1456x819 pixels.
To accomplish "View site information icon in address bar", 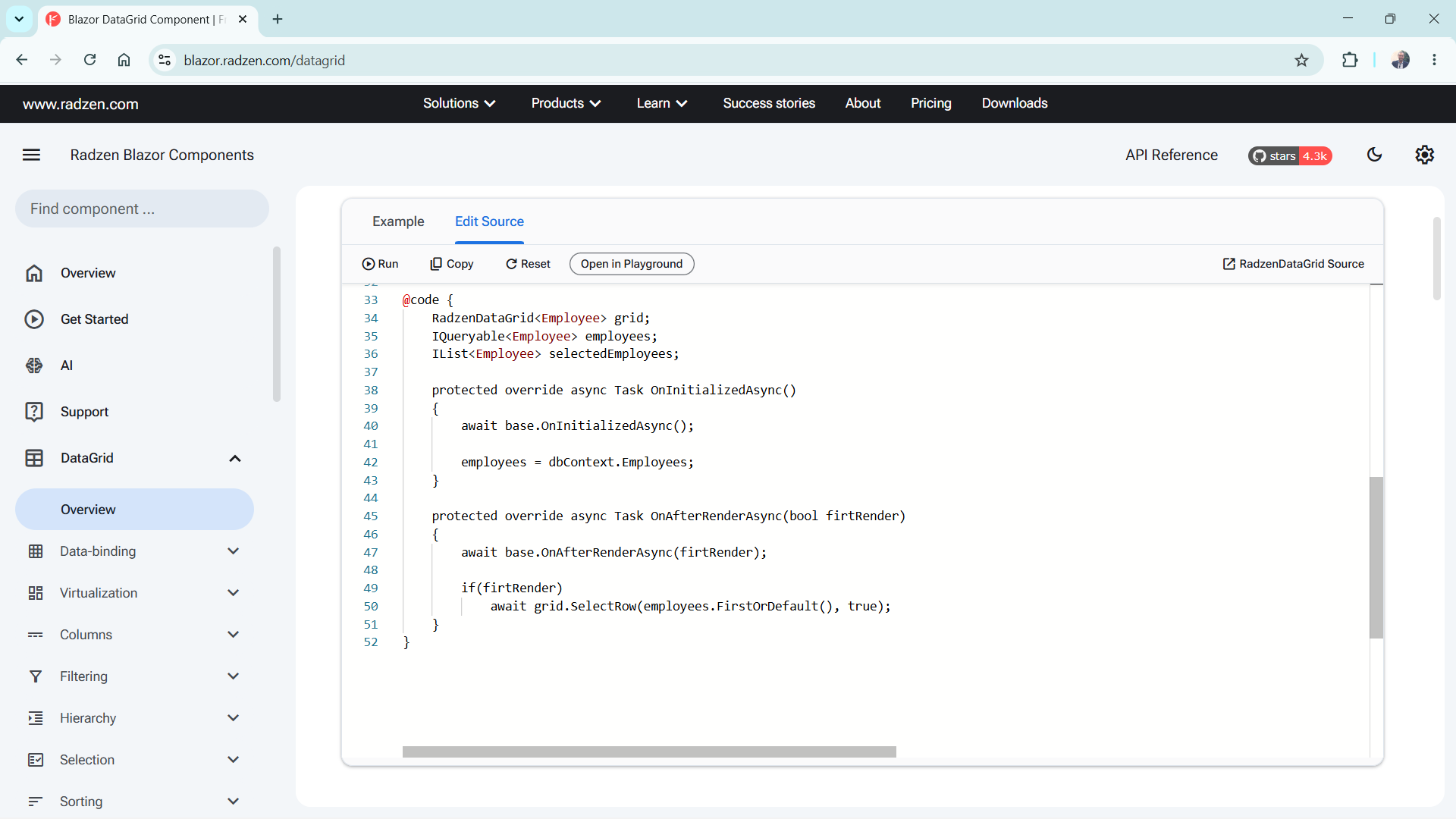I will [x=165, y=60].
